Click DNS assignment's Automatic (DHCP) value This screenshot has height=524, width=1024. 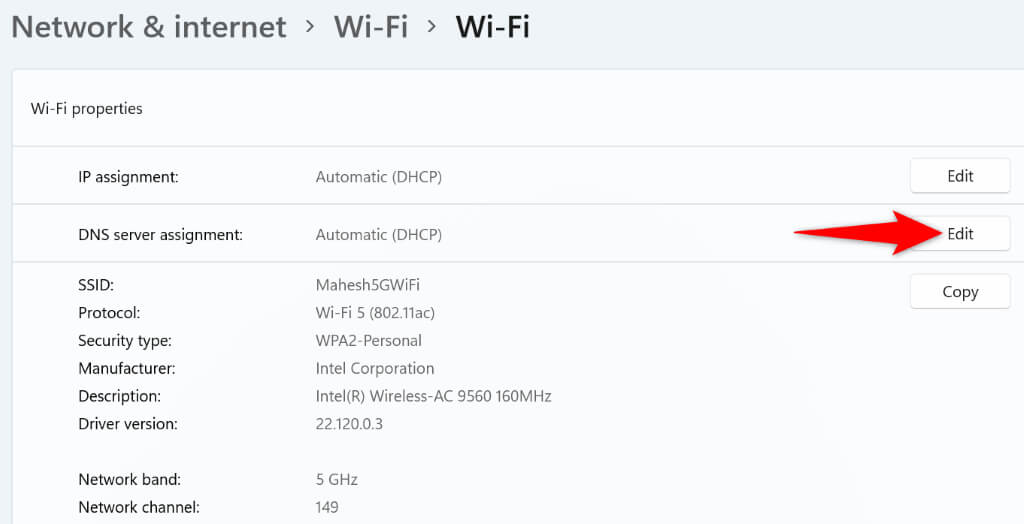(378, 235)
